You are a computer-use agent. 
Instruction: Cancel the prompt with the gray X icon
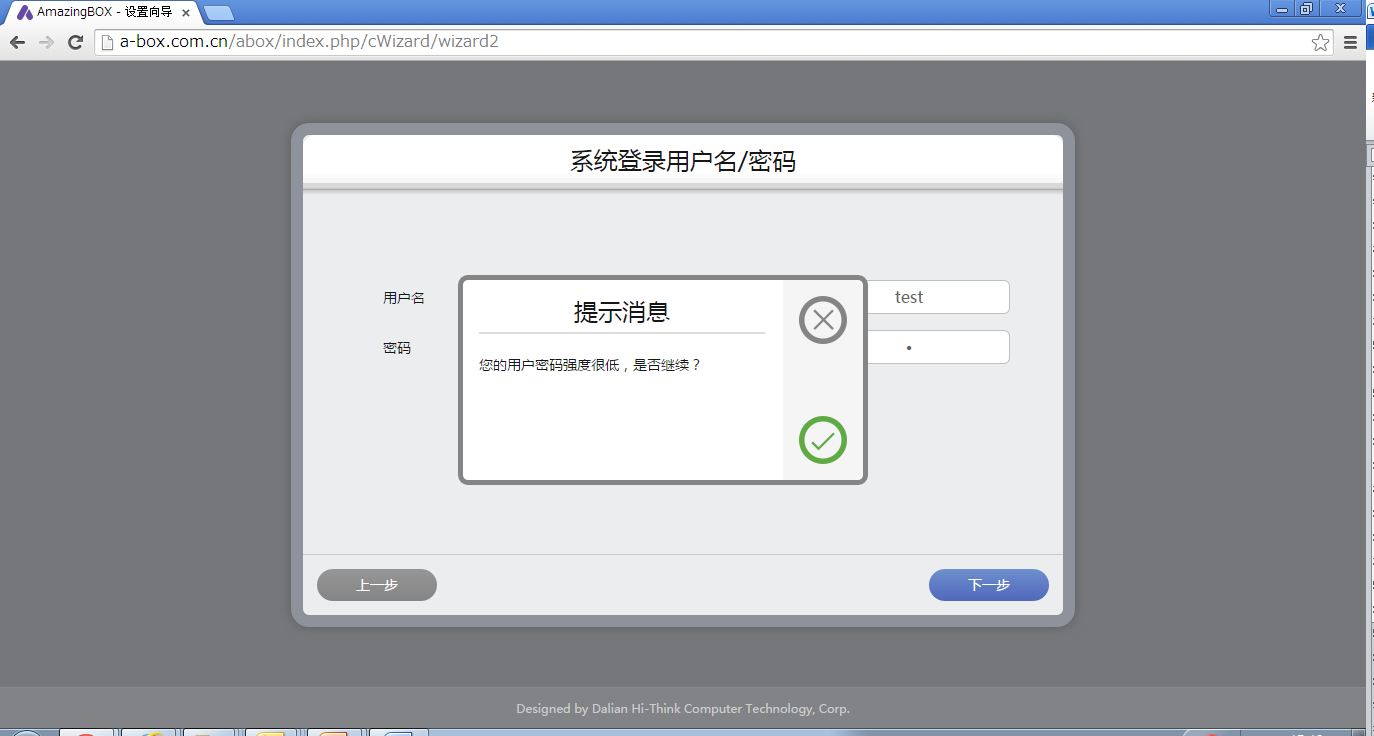point(822,320)
